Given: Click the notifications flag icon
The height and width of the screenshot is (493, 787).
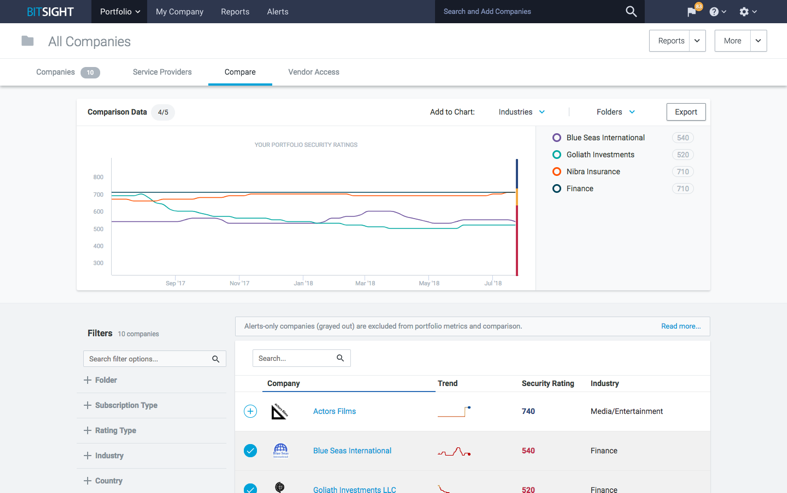Looking at the screenshot, I should 691,12.
